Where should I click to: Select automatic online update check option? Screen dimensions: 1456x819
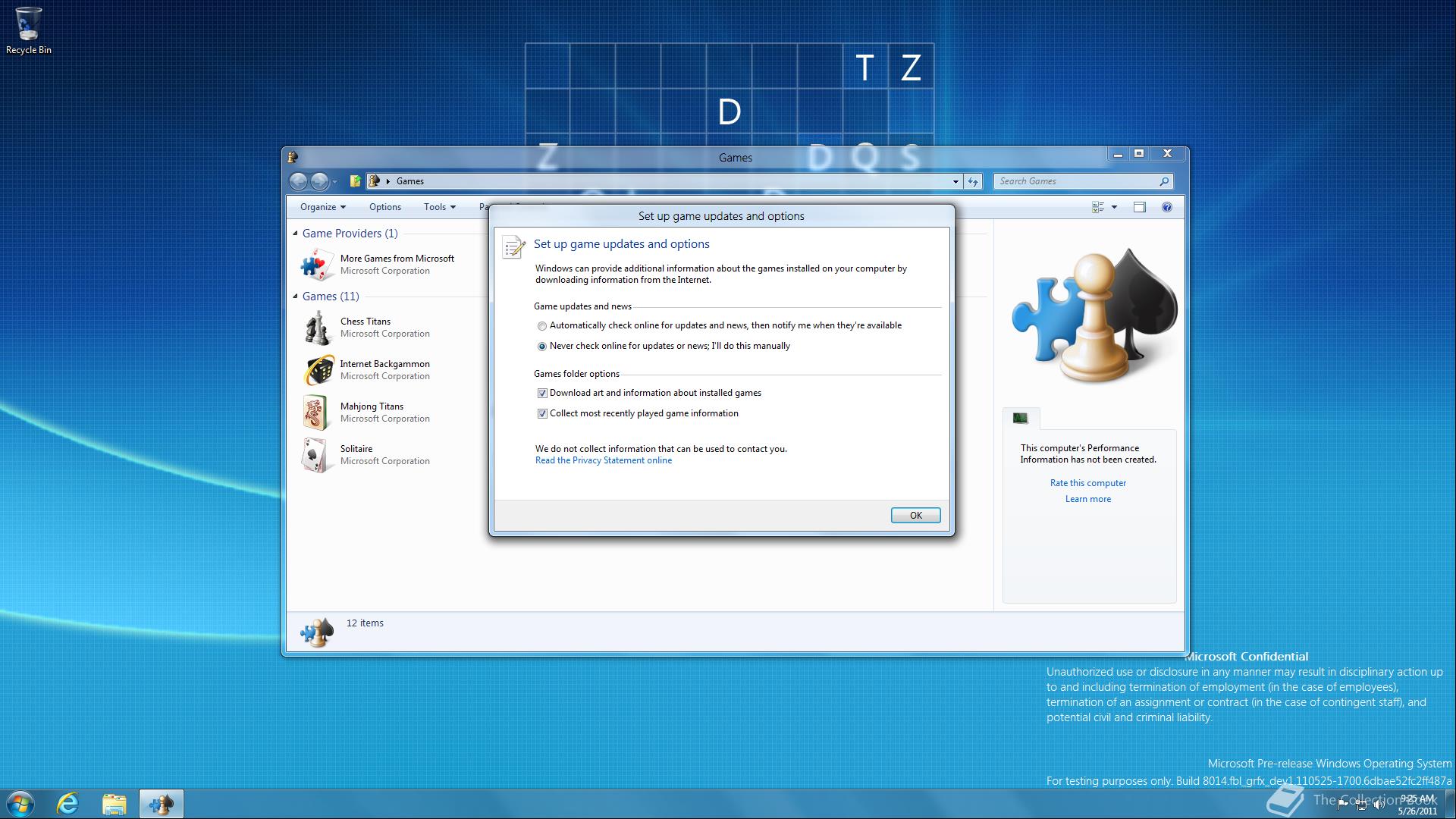(x=541, y=326)
